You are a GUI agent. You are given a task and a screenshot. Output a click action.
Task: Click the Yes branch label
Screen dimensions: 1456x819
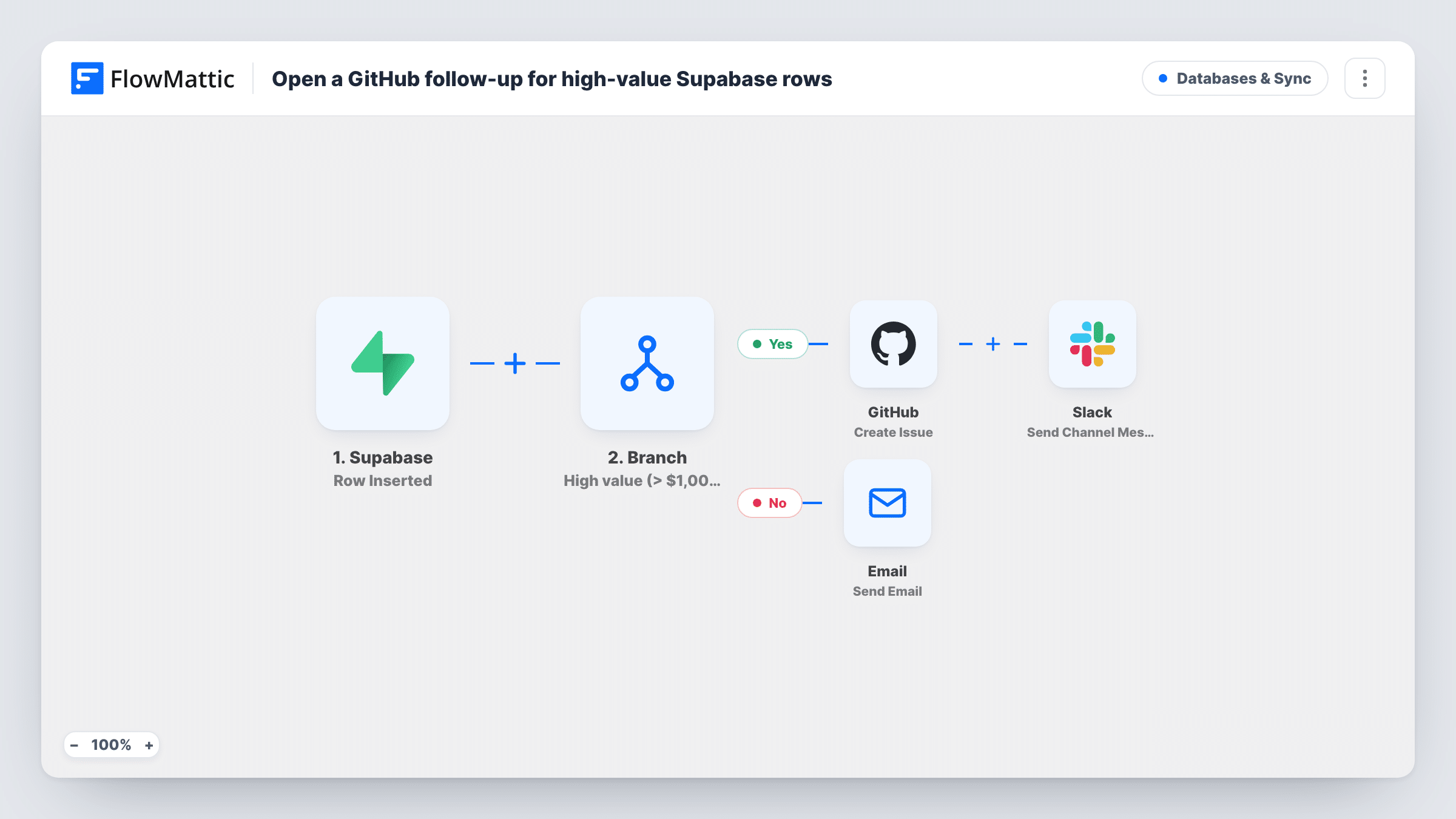coord(773,344)
